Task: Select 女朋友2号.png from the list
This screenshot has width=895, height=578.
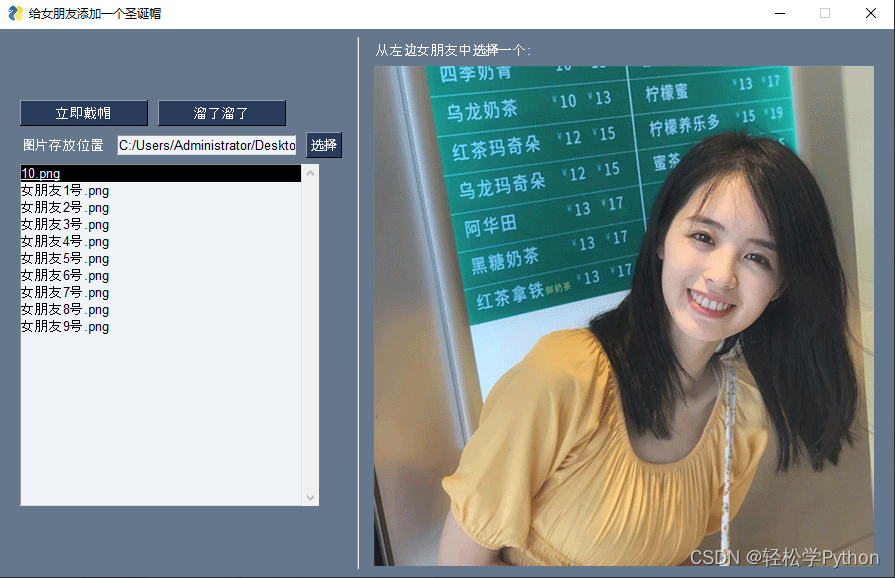Action: tap(64, 207)
